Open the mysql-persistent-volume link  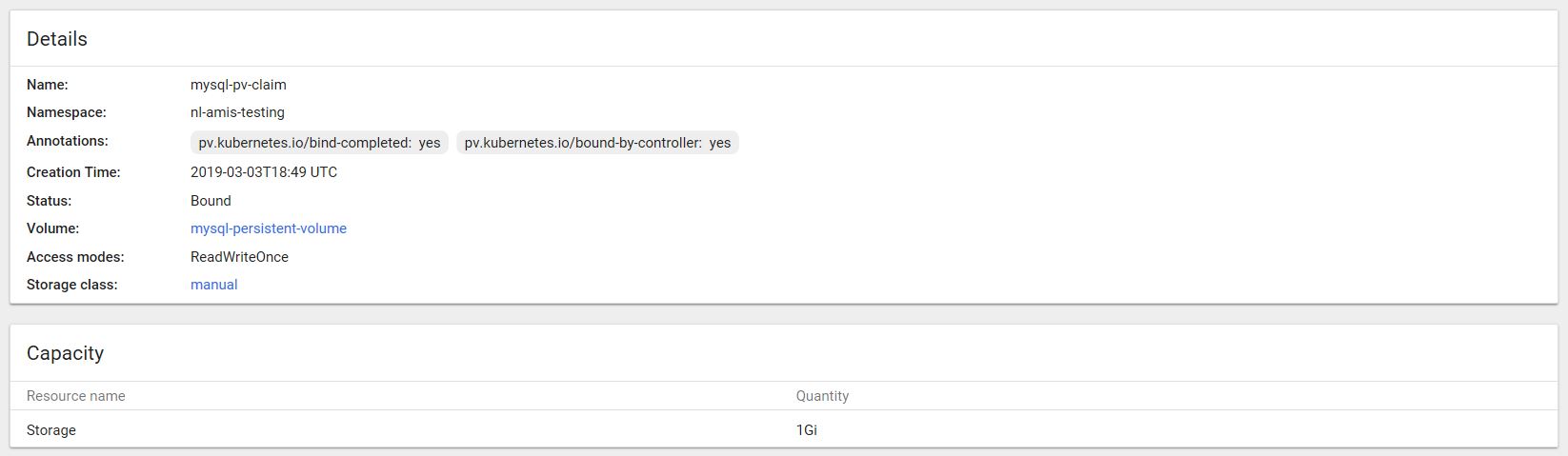coord(268,228)
